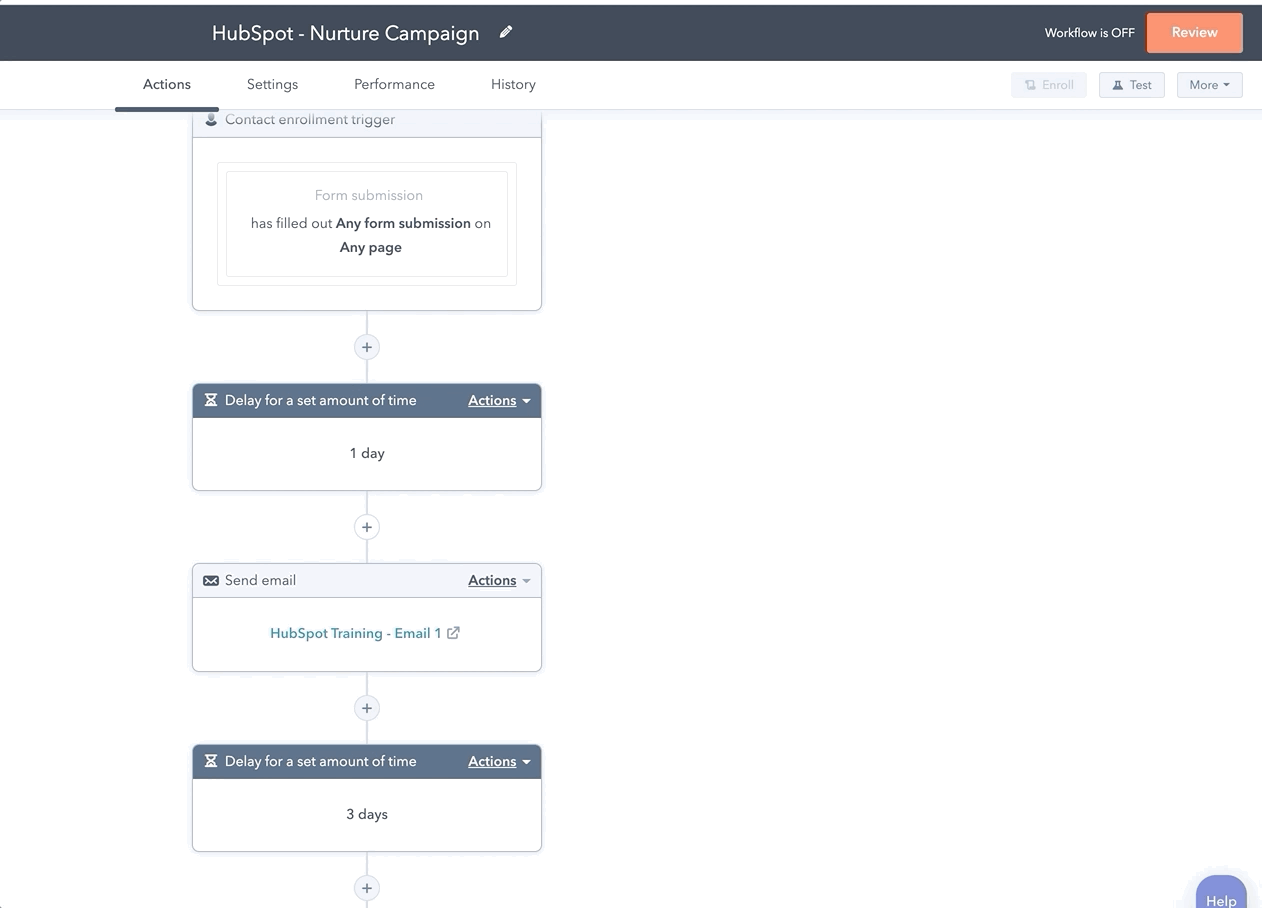
Task: Expand the More dropdown menu
Action: pos(1209,85)
